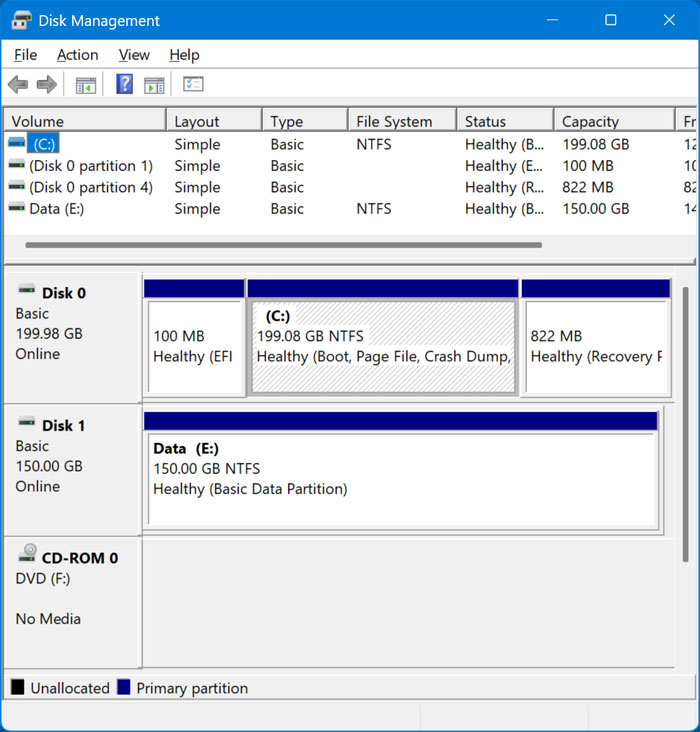The height and width of the screenshot is (732, 700).
Task: Sort by the Volume column header
Action: [x=85, y=121]
